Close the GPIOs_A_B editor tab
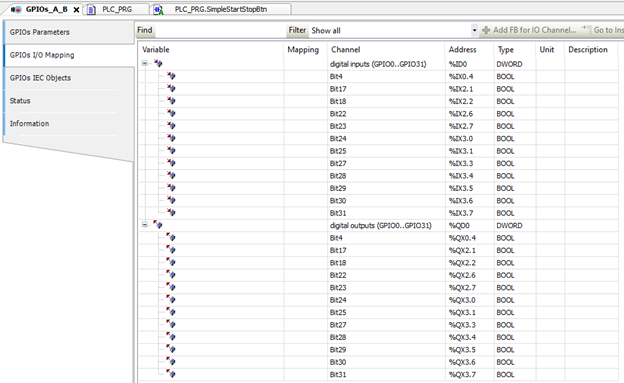624x383 pixels. pos(76,10)
